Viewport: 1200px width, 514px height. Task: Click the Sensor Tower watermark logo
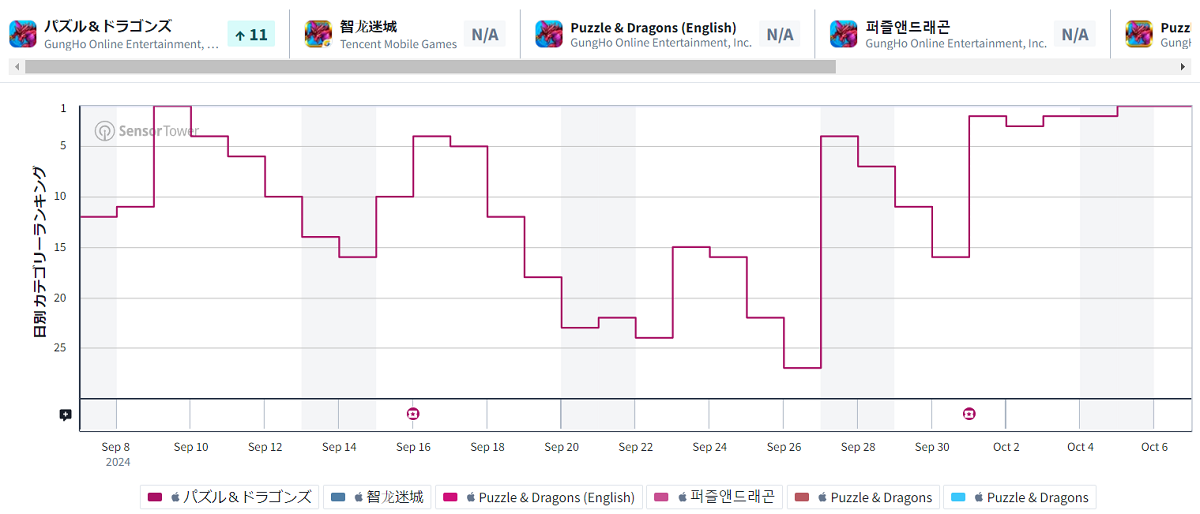pyautogui.click(x=147, y=131)
